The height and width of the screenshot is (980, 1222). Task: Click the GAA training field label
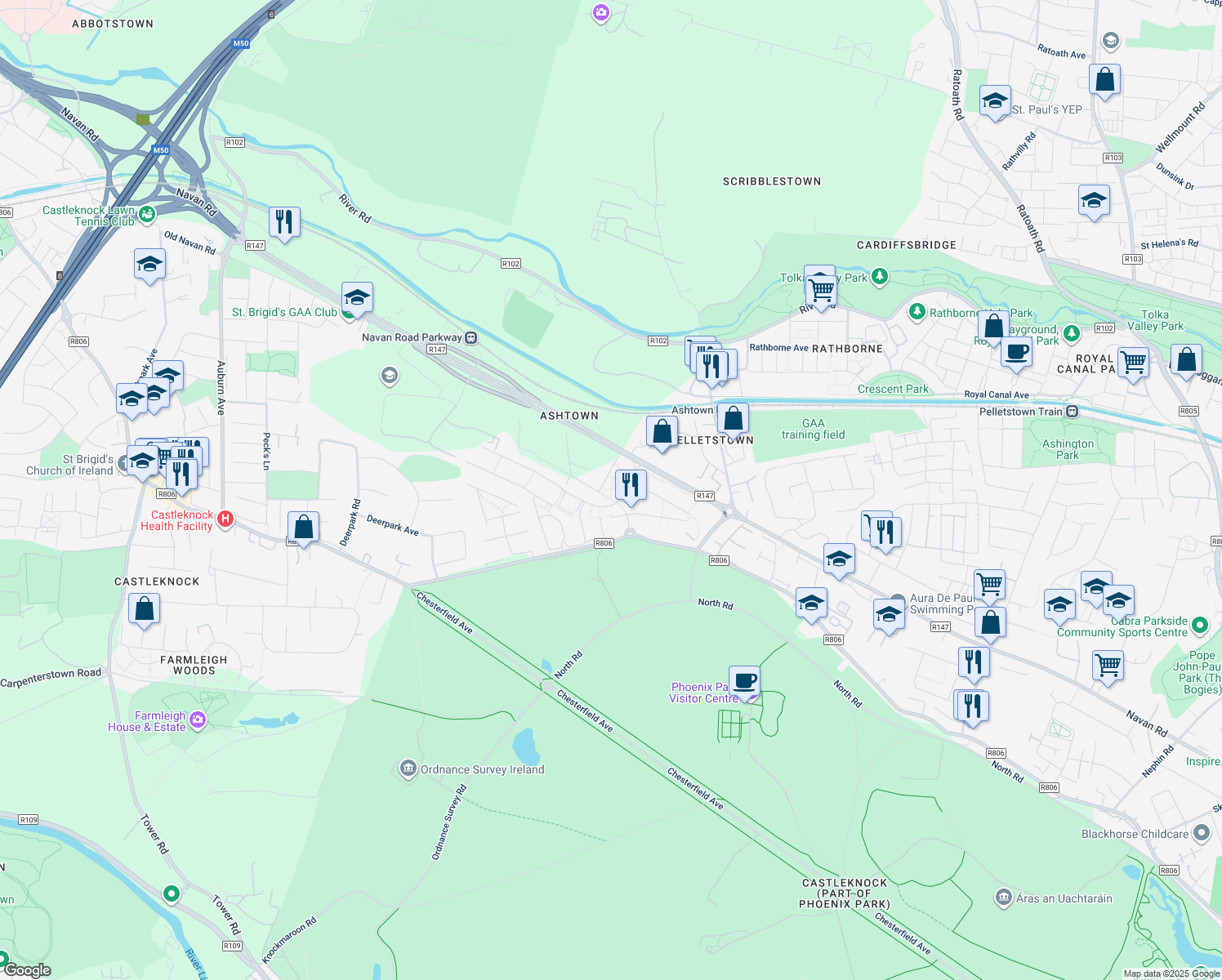click(x=813, y=429)
